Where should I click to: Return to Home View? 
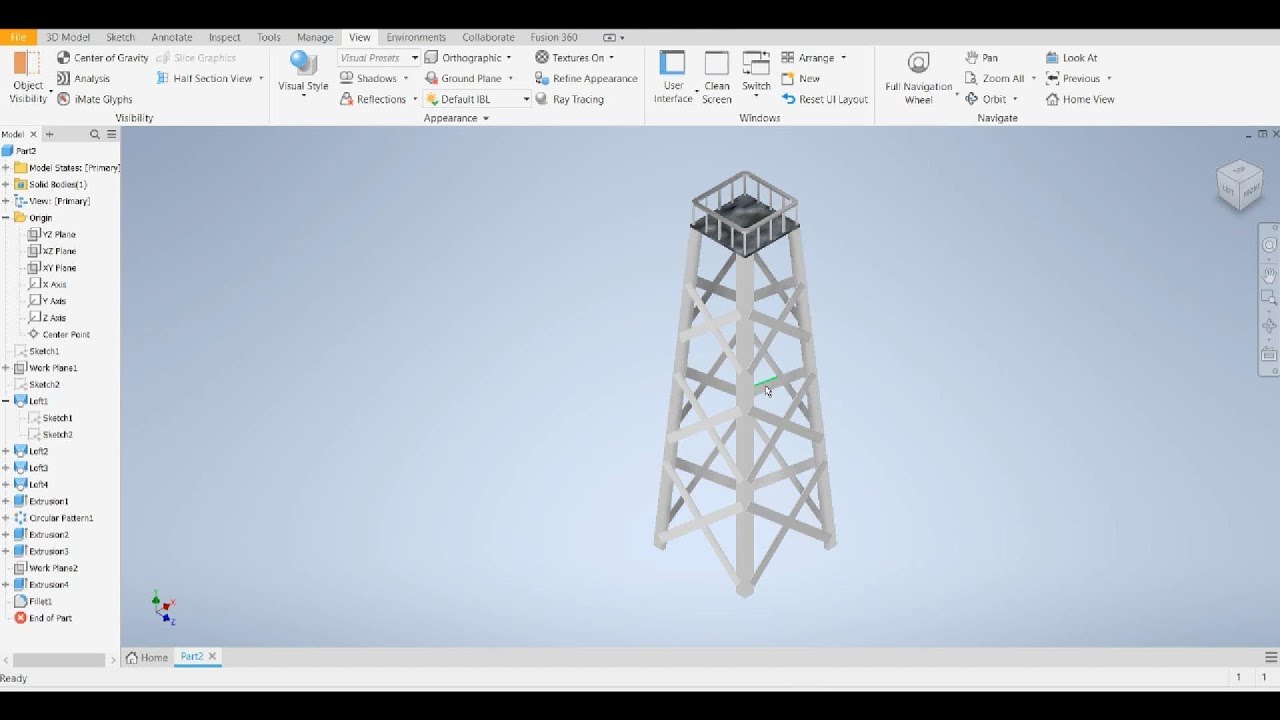pyautogui.click(x=1080, y=99)
